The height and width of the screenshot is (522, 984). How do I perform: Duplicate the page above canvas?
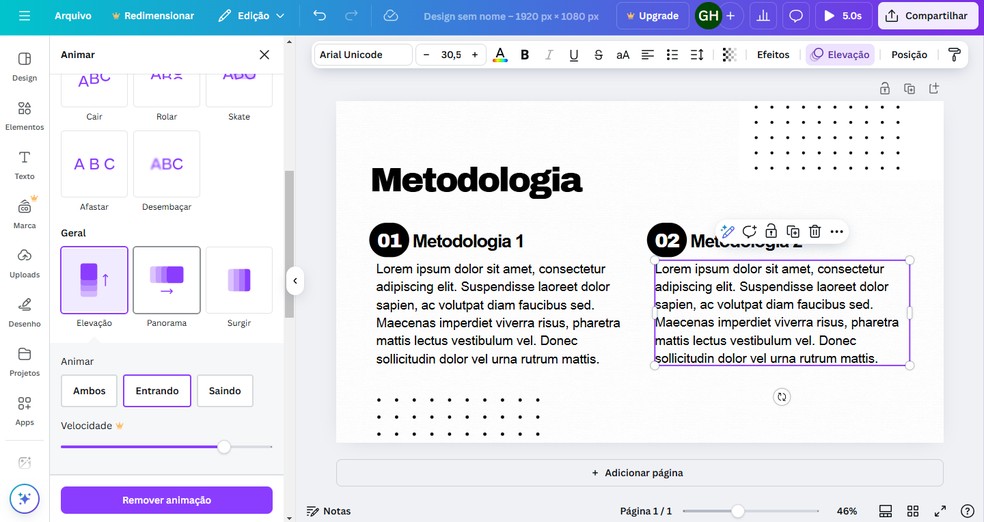pyautogui.click(x=909, y=88)
